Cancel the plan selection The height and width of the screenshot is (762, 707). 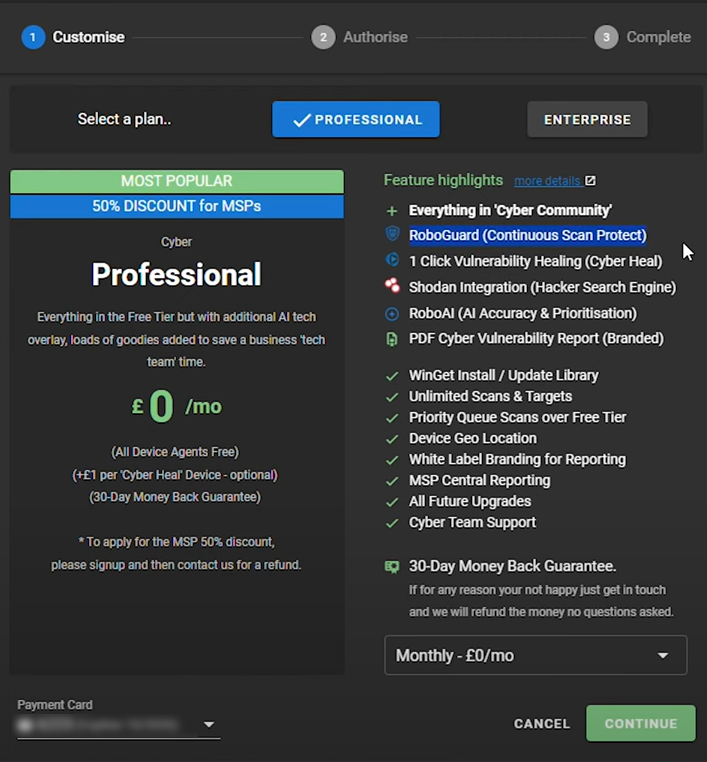(x=542, y=724)
